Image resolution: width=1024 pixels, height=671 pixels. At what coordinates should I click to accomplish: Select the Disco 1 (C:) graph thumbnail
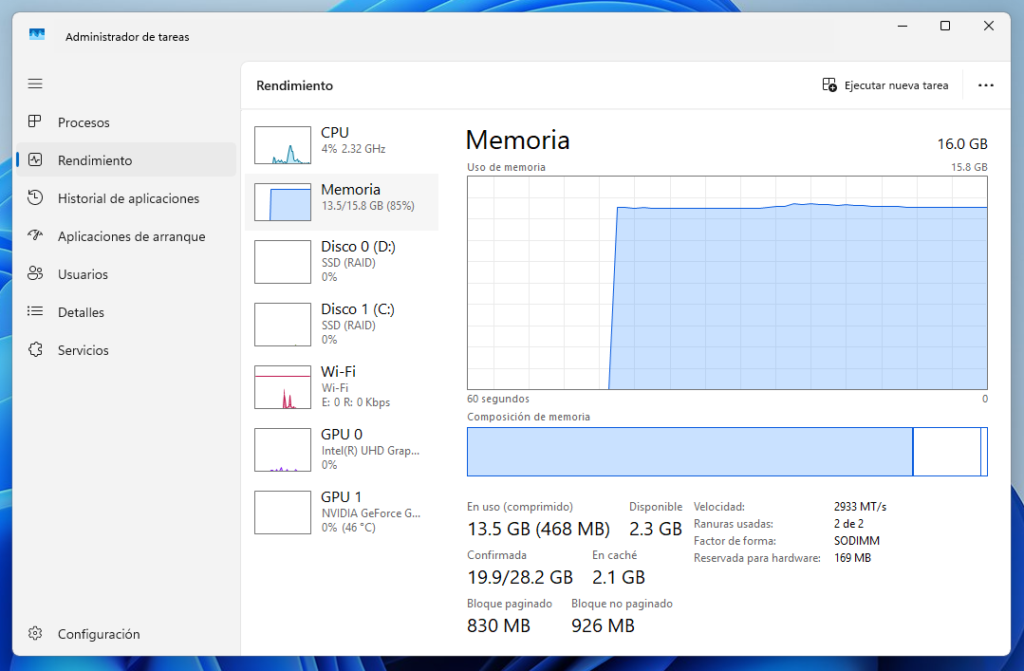click(x=282, y=325)
